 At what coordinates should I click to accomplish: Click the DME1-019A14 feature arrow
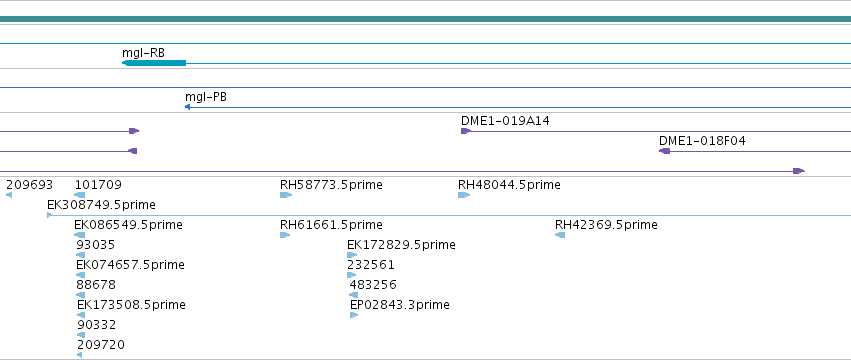point(466,131)
